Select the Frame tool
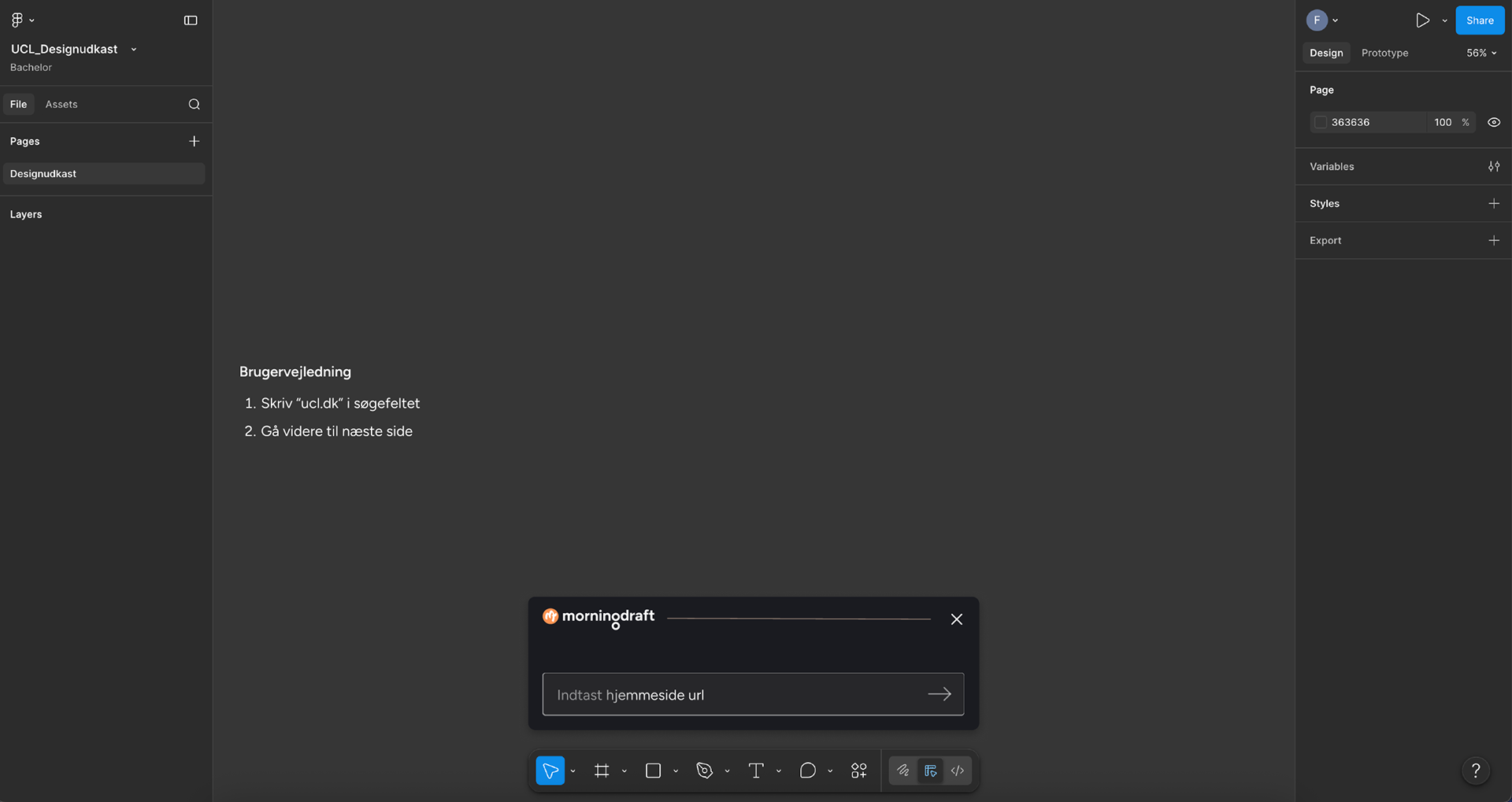 602,771
